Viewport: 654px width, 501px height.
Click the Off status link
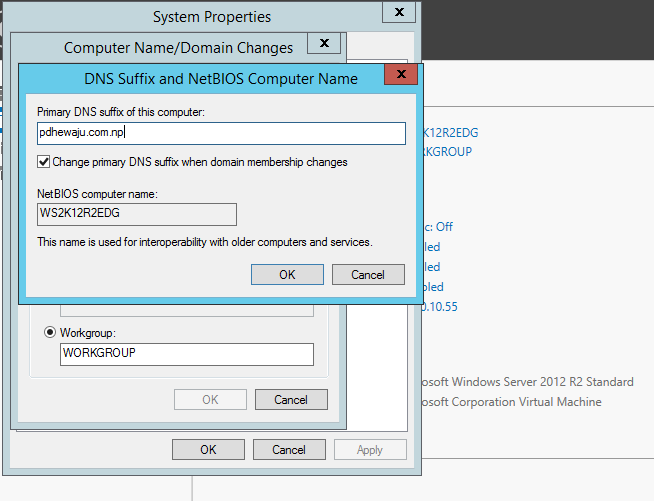pos(437,227)
